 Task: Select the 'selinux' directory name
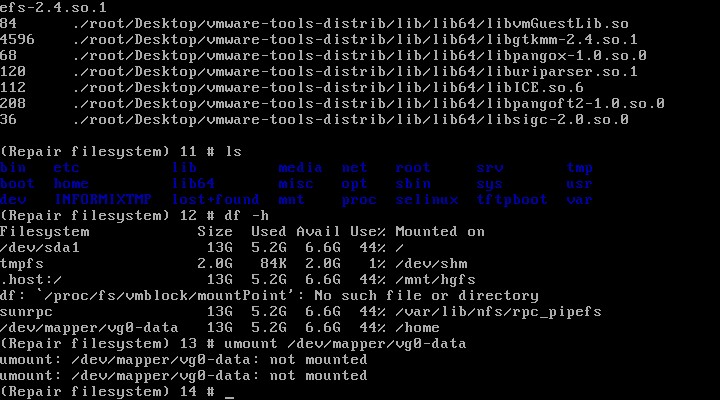click(426, 199)
